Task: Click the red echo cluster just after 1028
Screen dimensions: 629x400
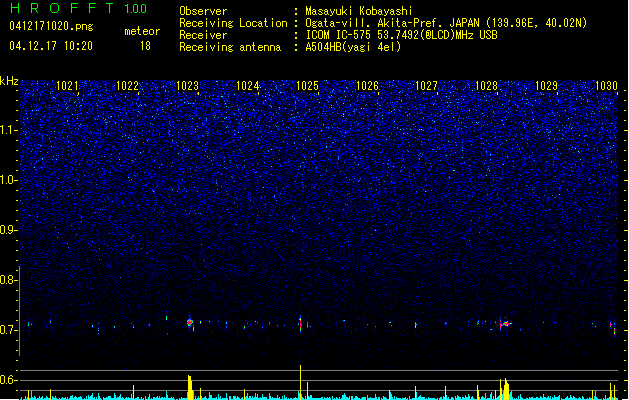Action: coord(506,323)
